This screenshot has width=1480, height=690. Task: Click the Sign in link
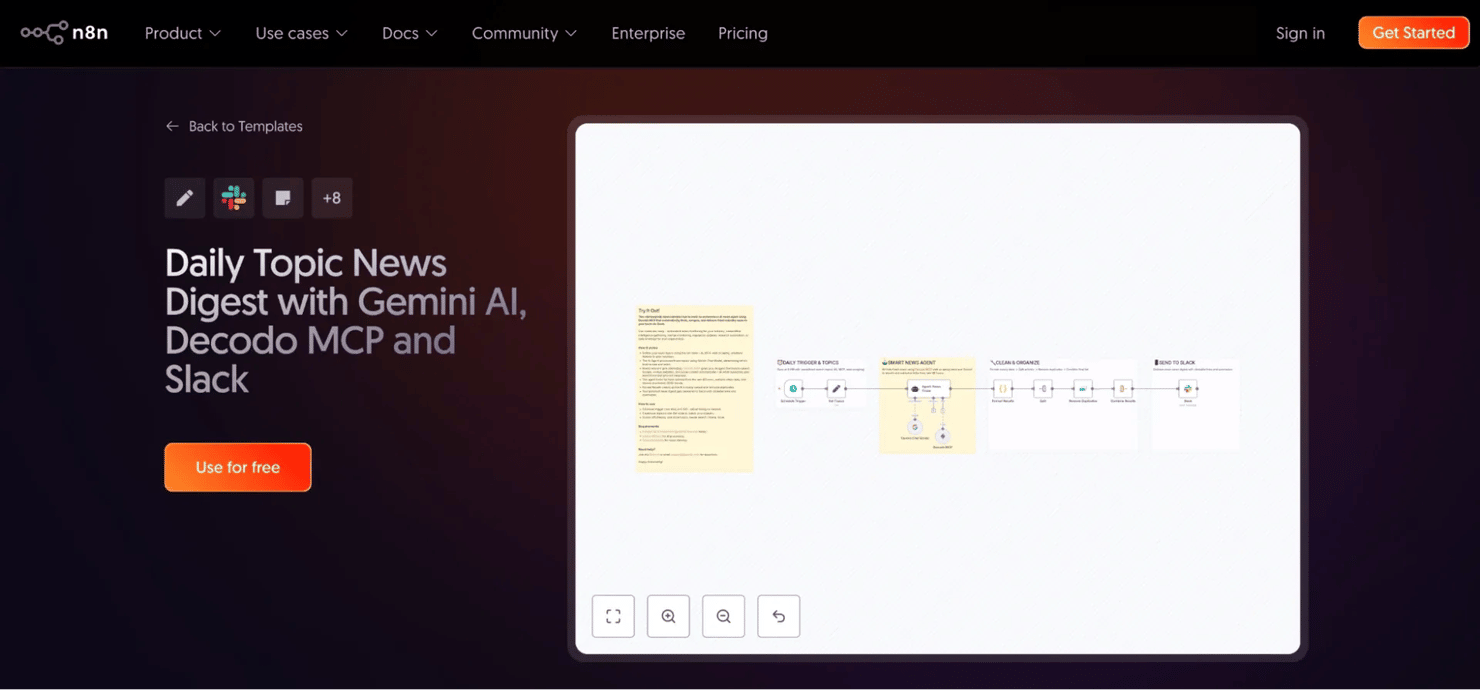[1300, 33]
